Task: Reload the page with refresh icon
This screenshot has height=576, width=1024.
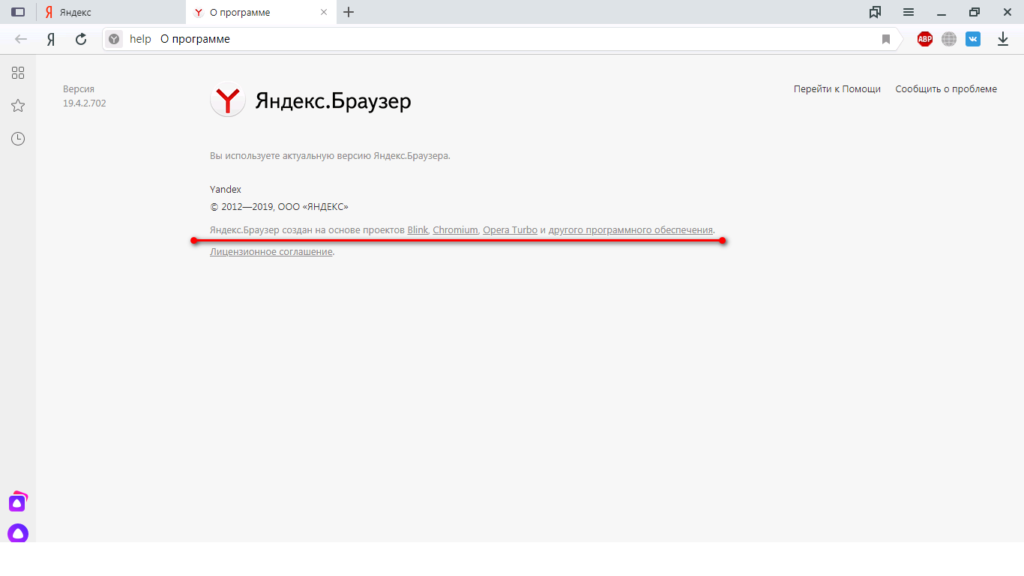Action: pos(81,39)
